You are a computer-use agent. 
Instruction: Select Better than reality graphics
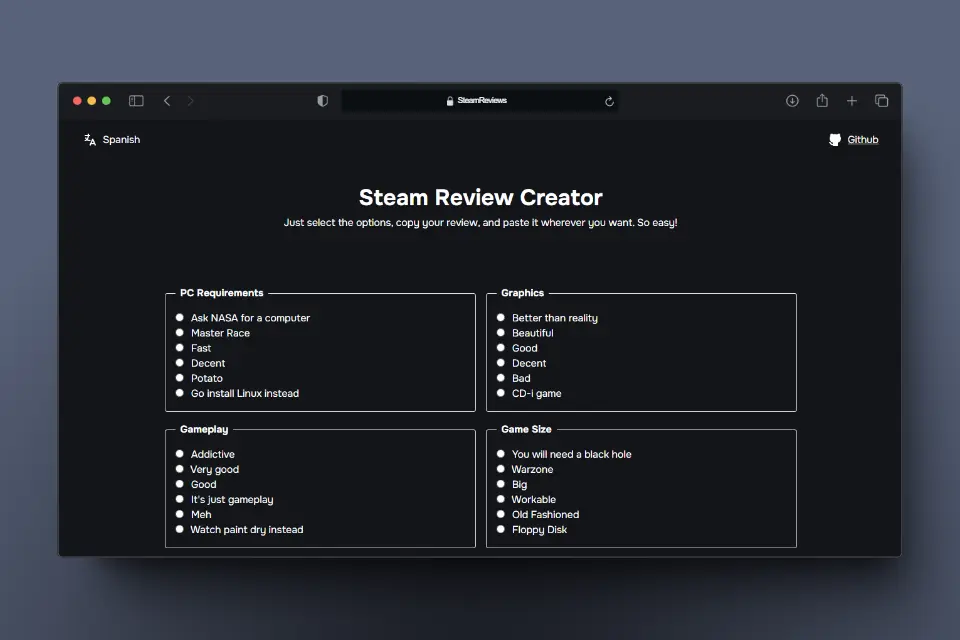click(501, 317)
